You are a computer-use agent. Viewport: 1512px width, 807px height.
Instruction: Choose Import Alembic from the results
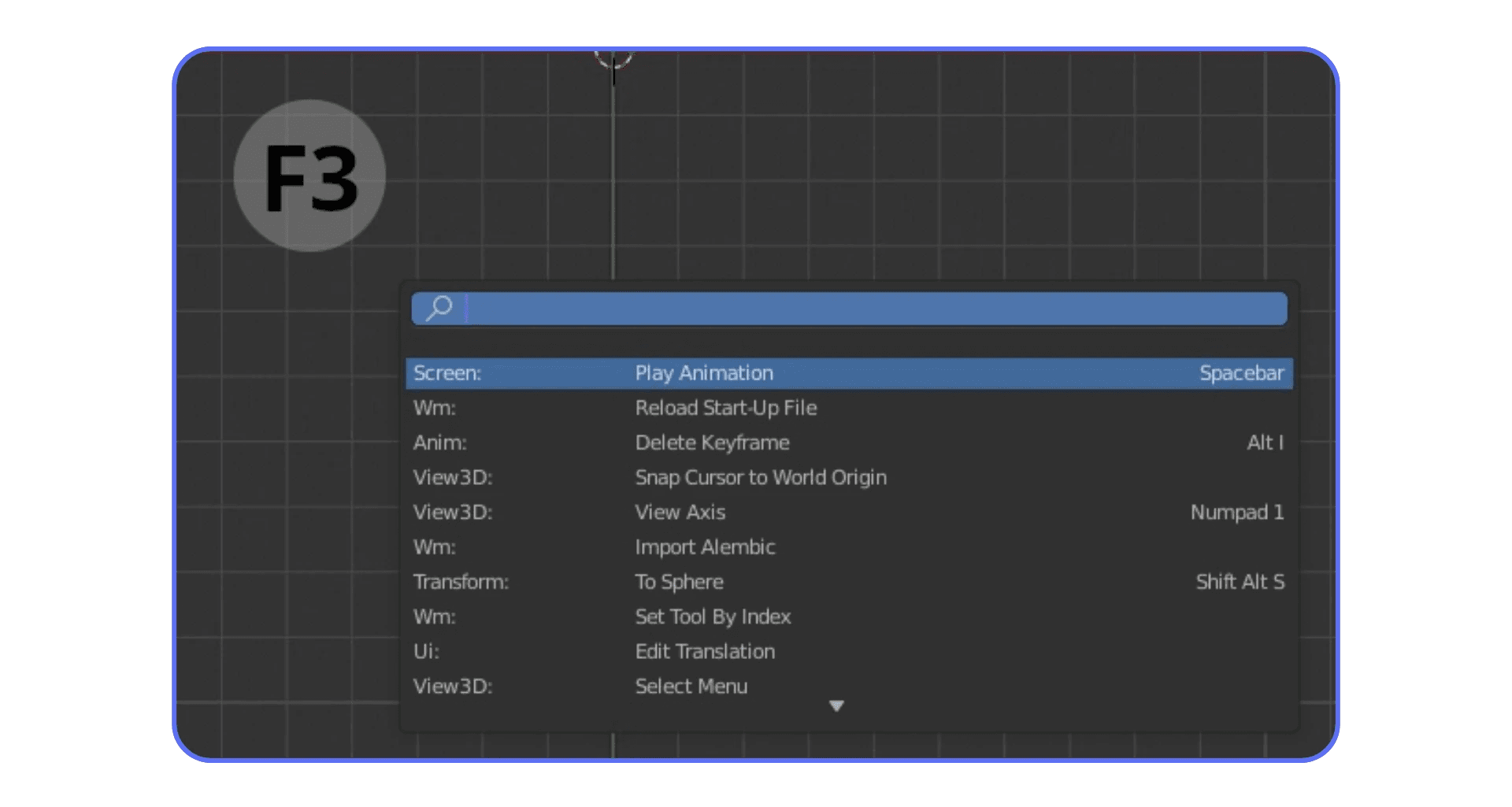pyautogui.click(x=705, y=546)
